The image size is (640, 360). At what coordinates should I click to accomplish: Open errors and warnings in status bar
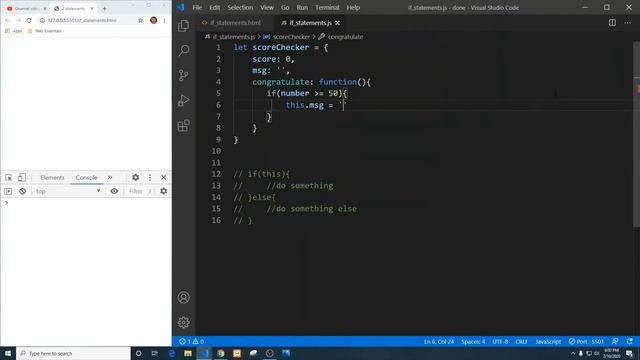coord(191,342)
